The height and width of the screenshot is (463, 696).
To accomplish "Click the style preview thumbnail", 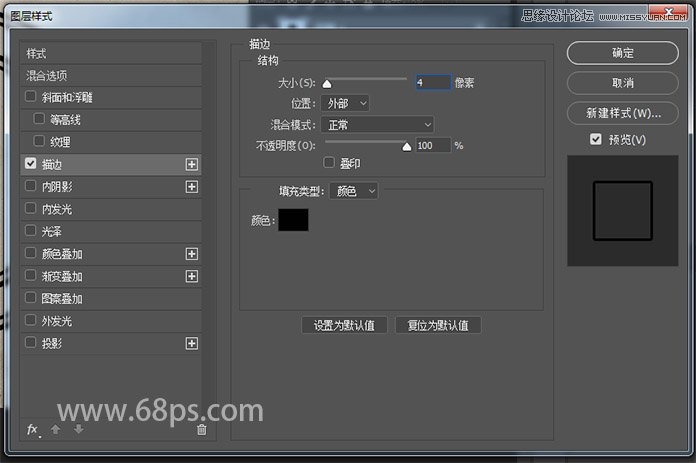I will (622, 211).
